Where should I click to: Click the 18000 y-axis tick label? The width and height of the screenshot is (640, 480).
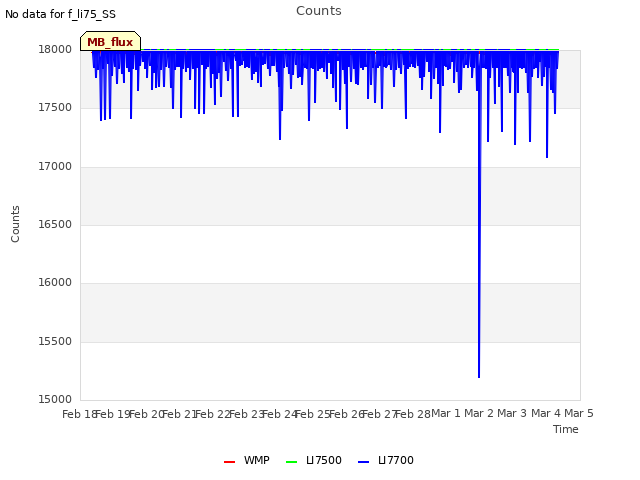click(x=55, y=49)
